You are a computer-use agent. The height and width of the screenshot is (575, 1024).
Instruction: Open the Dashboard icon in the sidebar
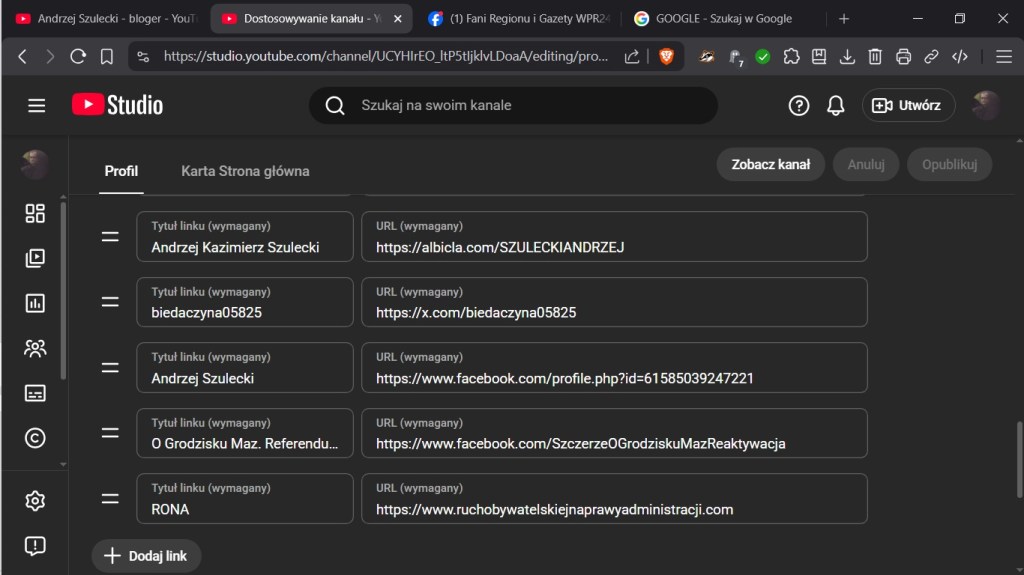point(35,213)
